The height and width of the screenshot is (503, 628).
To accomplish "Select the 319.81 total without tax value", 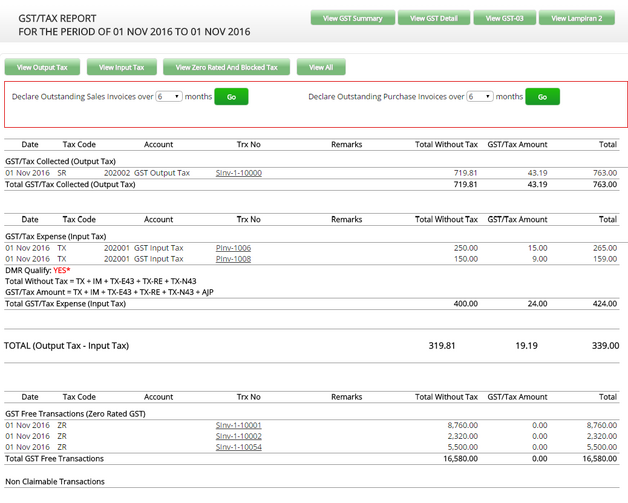I will [442, 346].
